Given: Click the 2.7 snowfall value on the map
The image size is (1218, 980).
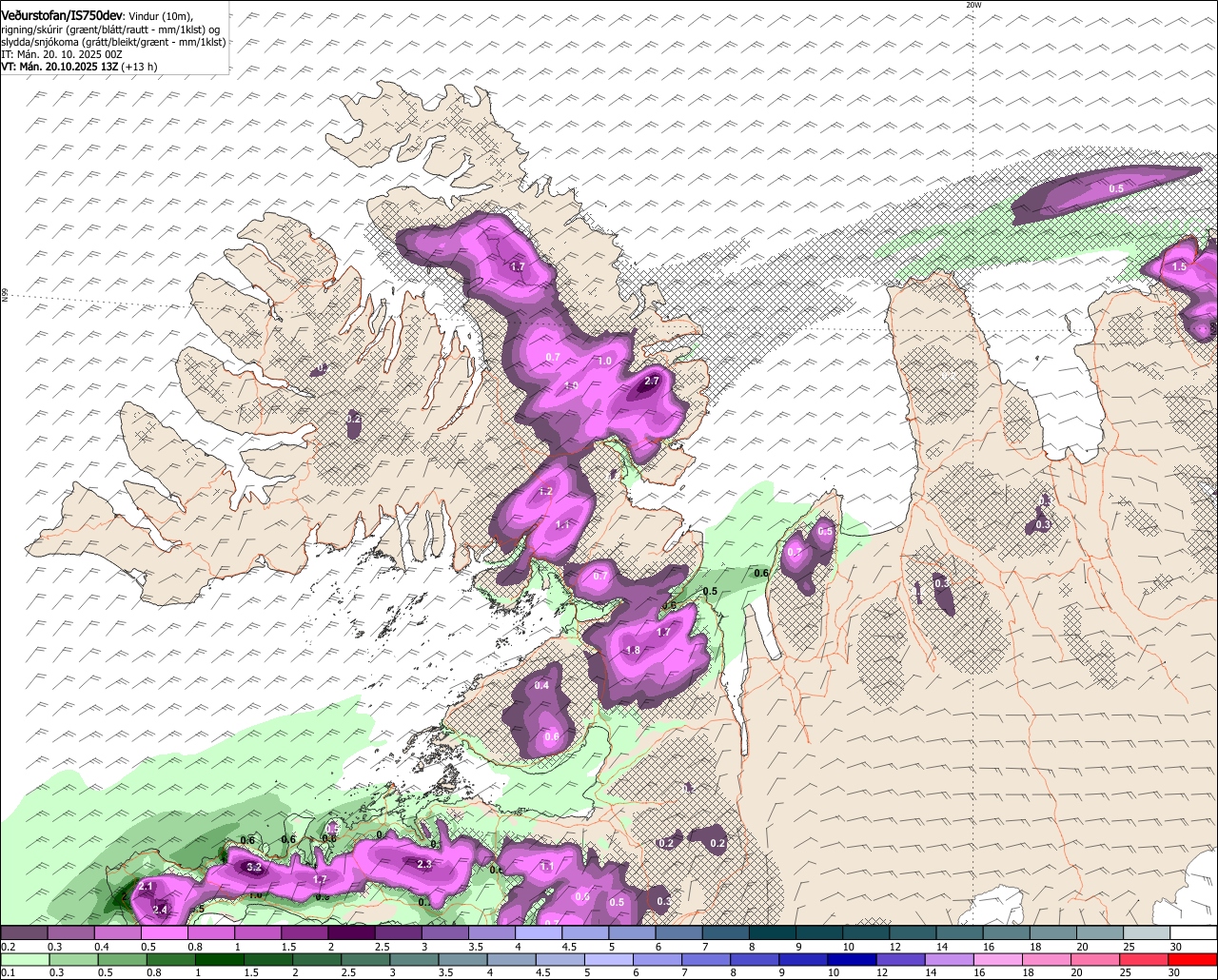Looking at the screenshot, I should pos(652,381).
